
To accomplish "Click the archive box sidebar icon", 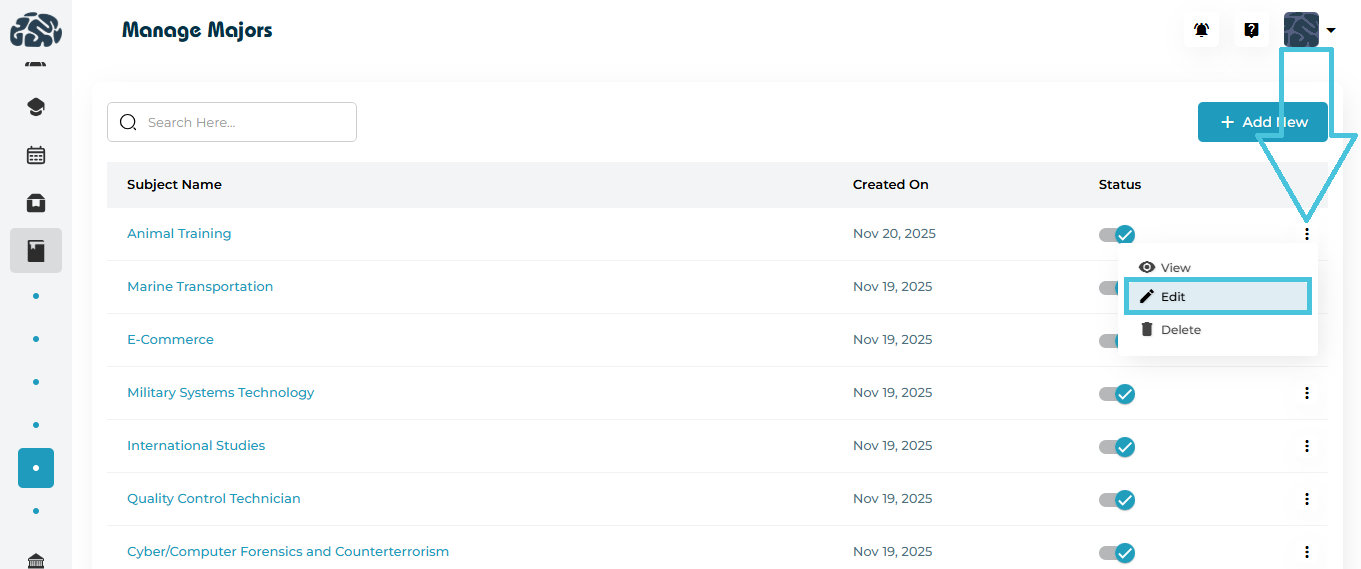I will (36, 203).
